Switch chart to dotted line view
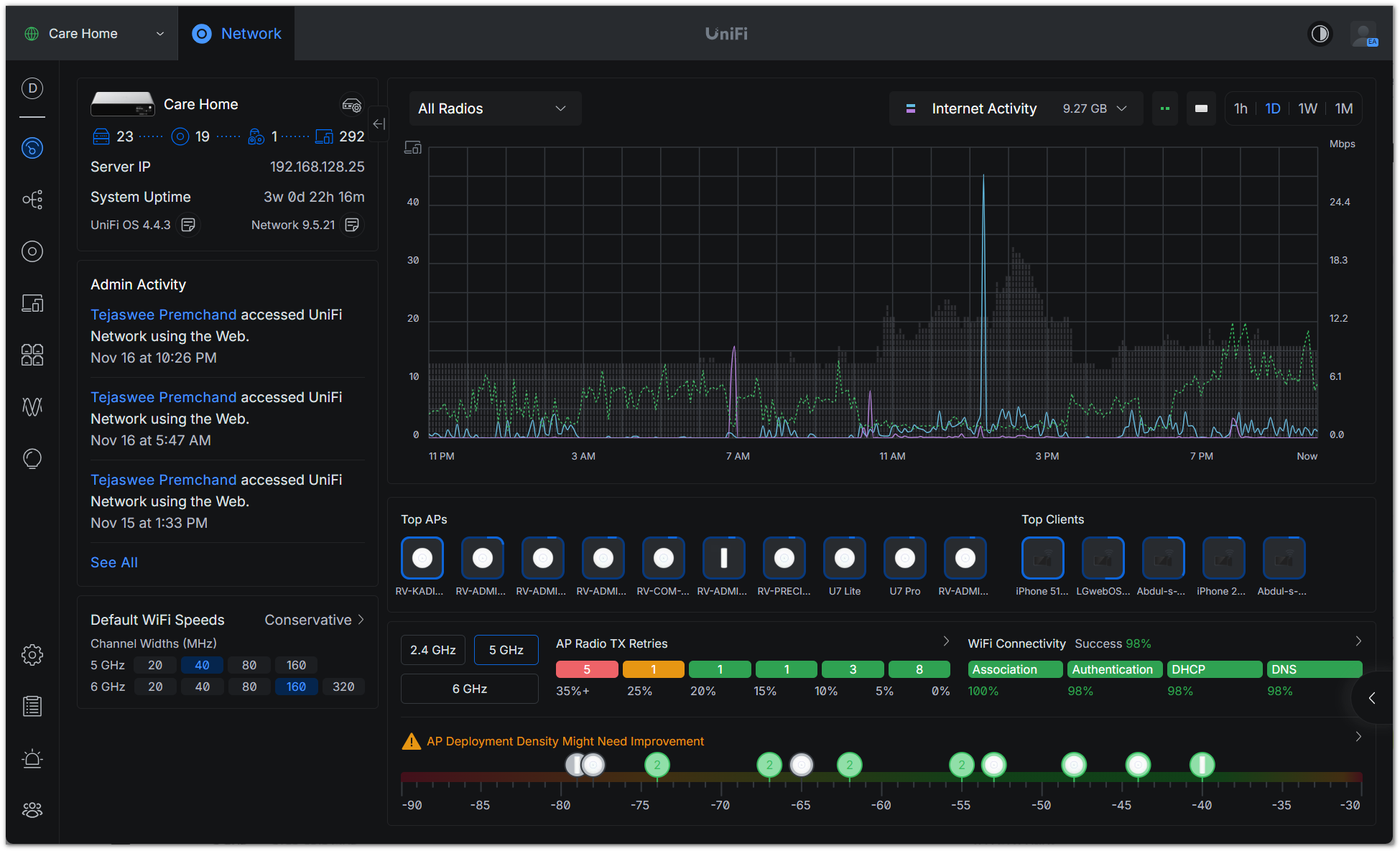The width and height of the screenshot is (1400, 851). coord(1165,108)
